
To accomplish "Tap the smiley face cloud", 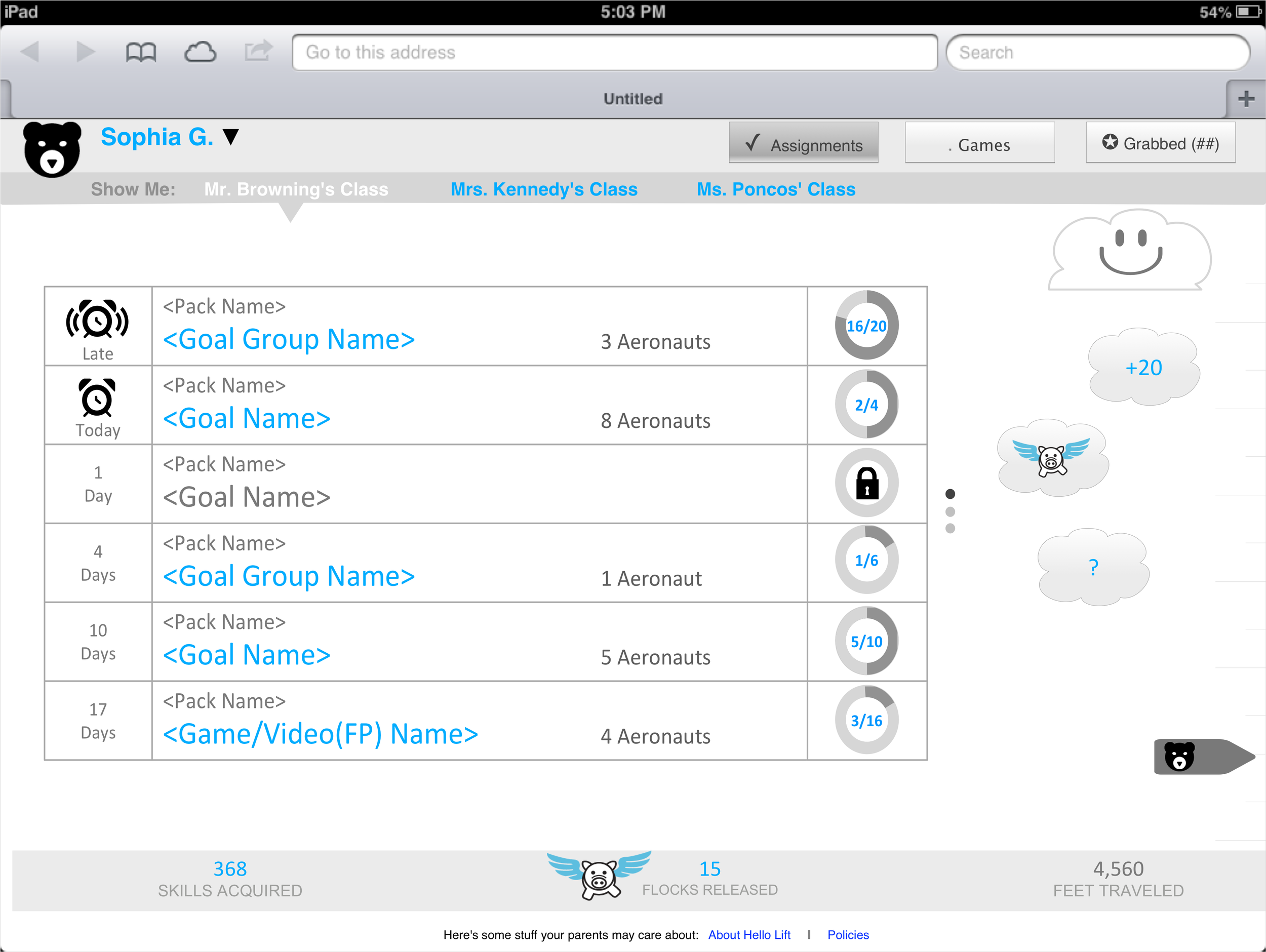I will 1130,250.
